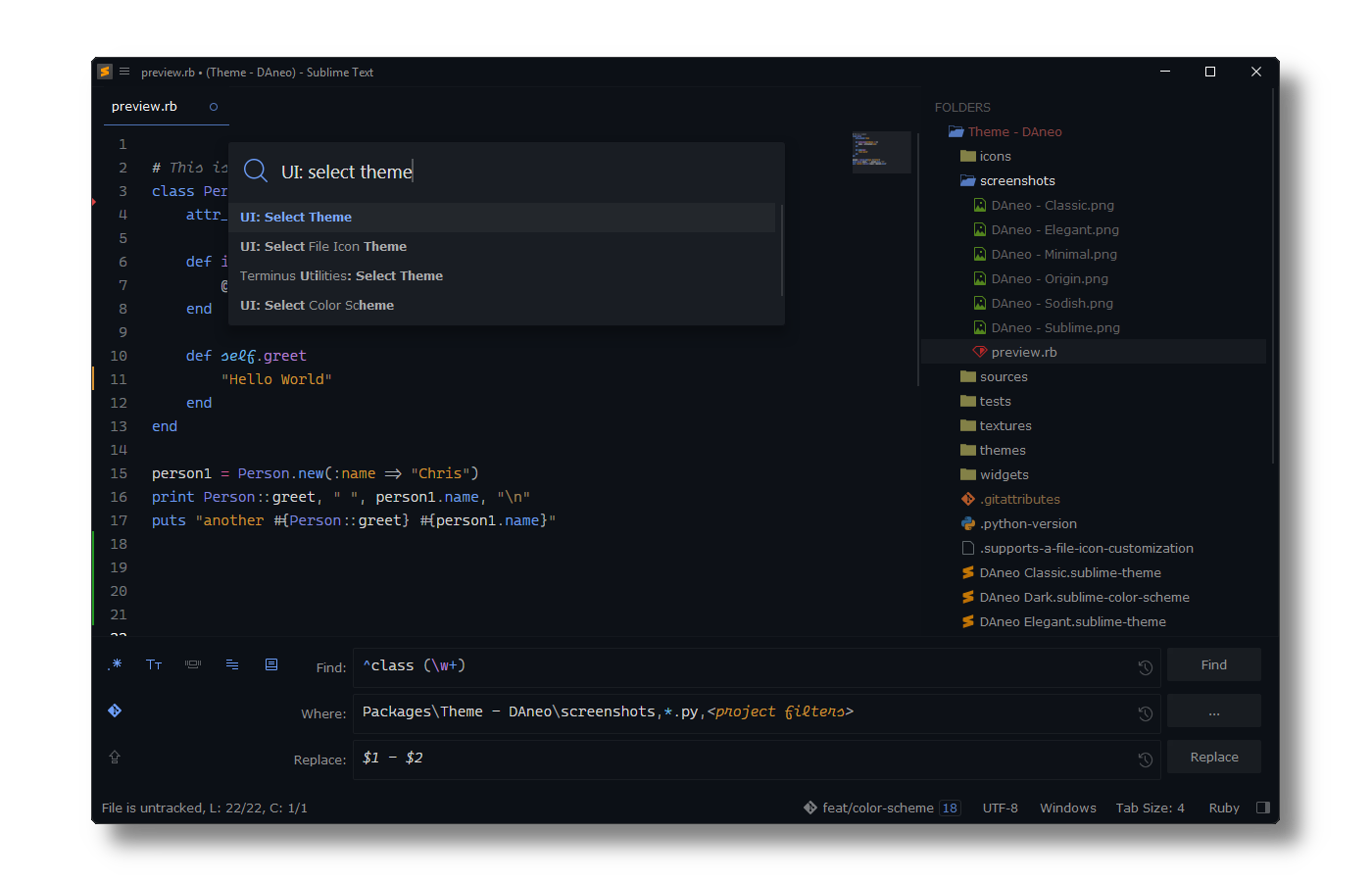The width and height of the screenshot is (1372, 882).
Task: Click the unsaved dot on preview.rb tab
Action: [214, 107]
